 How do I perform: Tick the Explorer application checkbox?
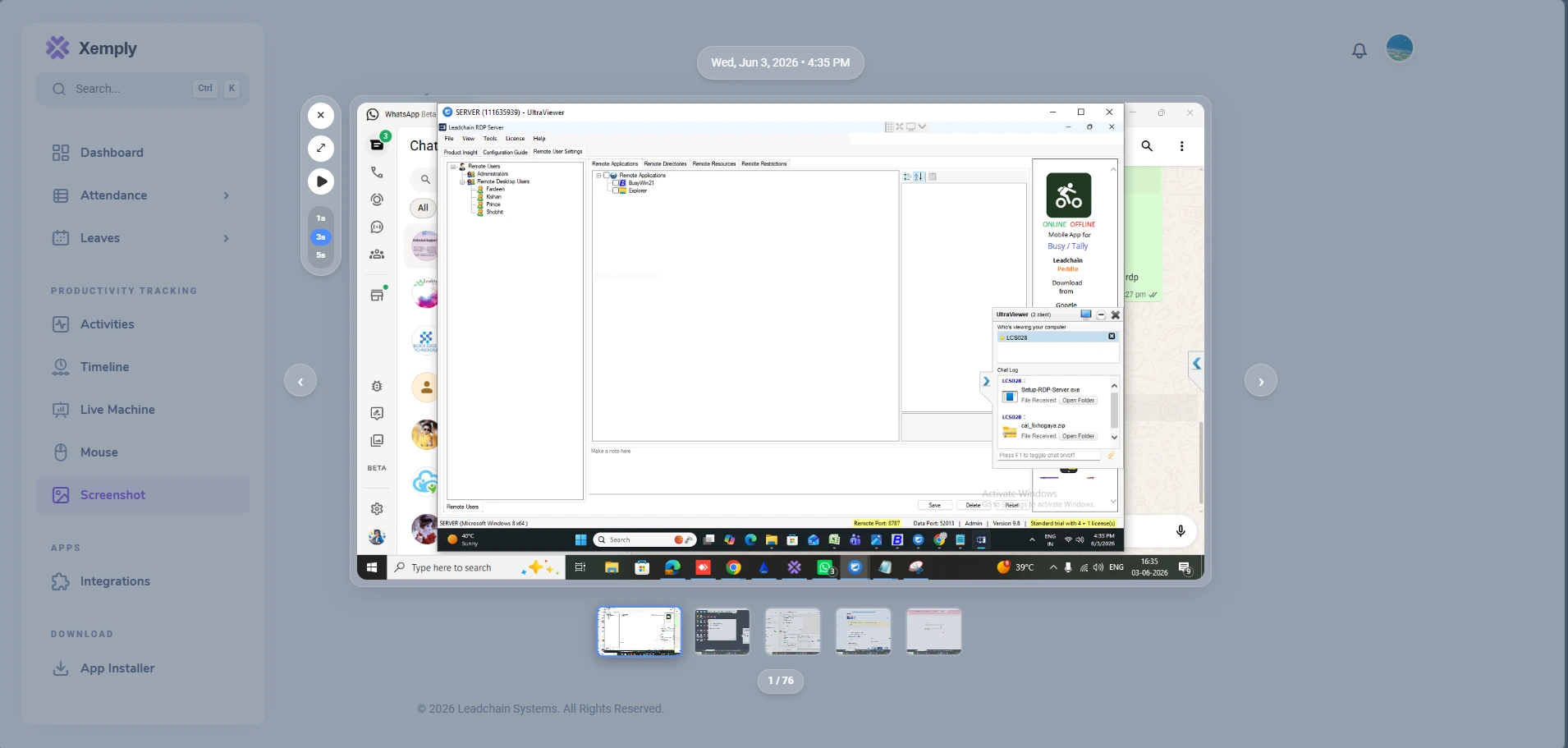coord(615,190)
